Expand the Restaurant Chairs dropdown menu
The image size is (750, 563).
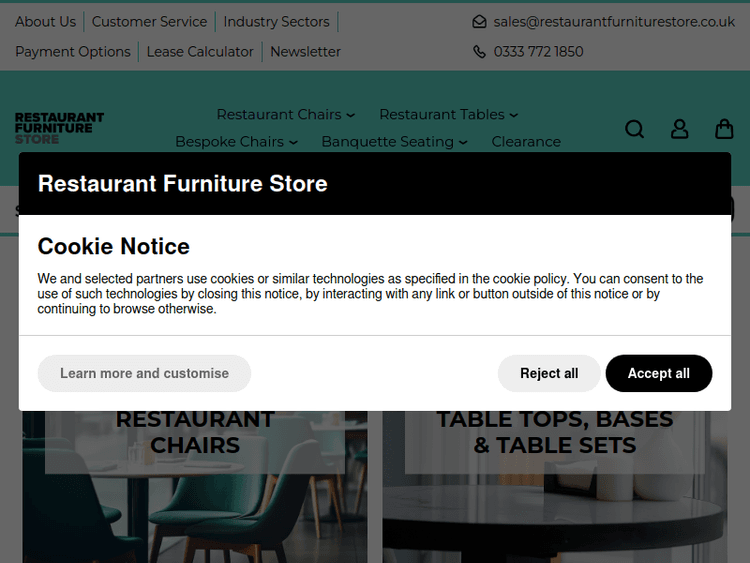point(286,114)
